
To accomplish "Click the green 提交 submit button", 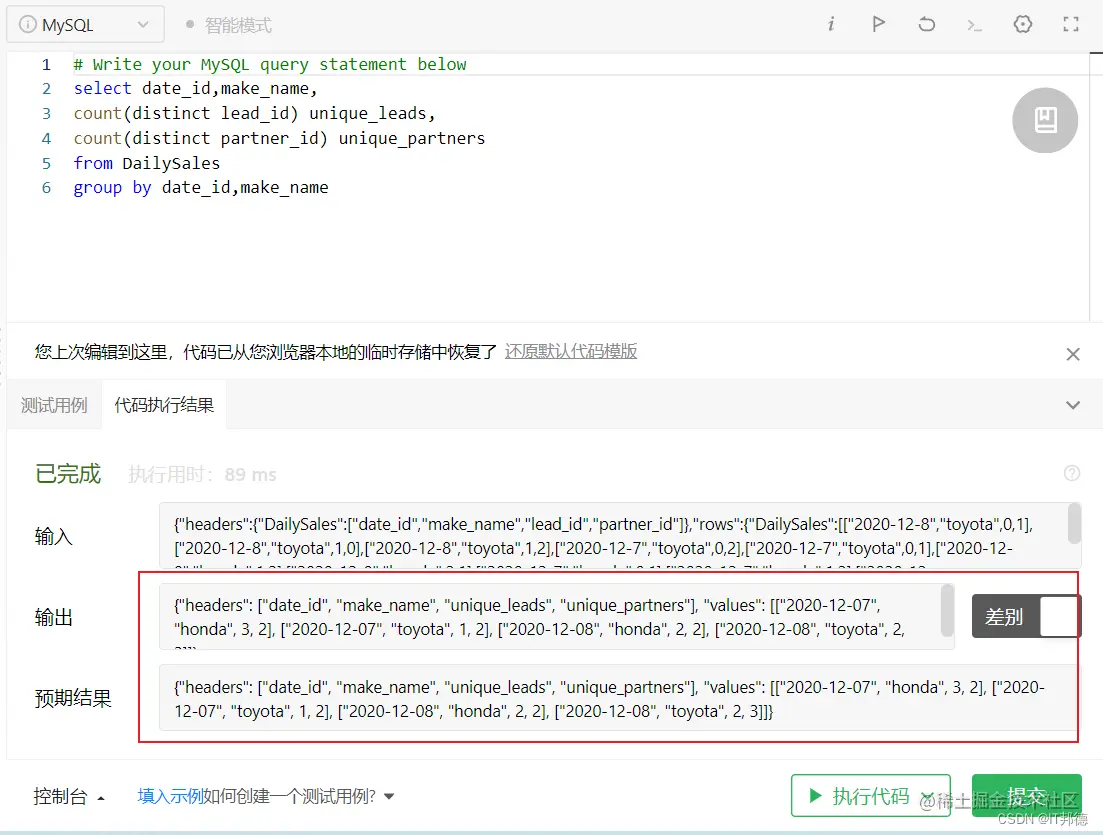I will pyautogui.click(x=1026, y=796).
